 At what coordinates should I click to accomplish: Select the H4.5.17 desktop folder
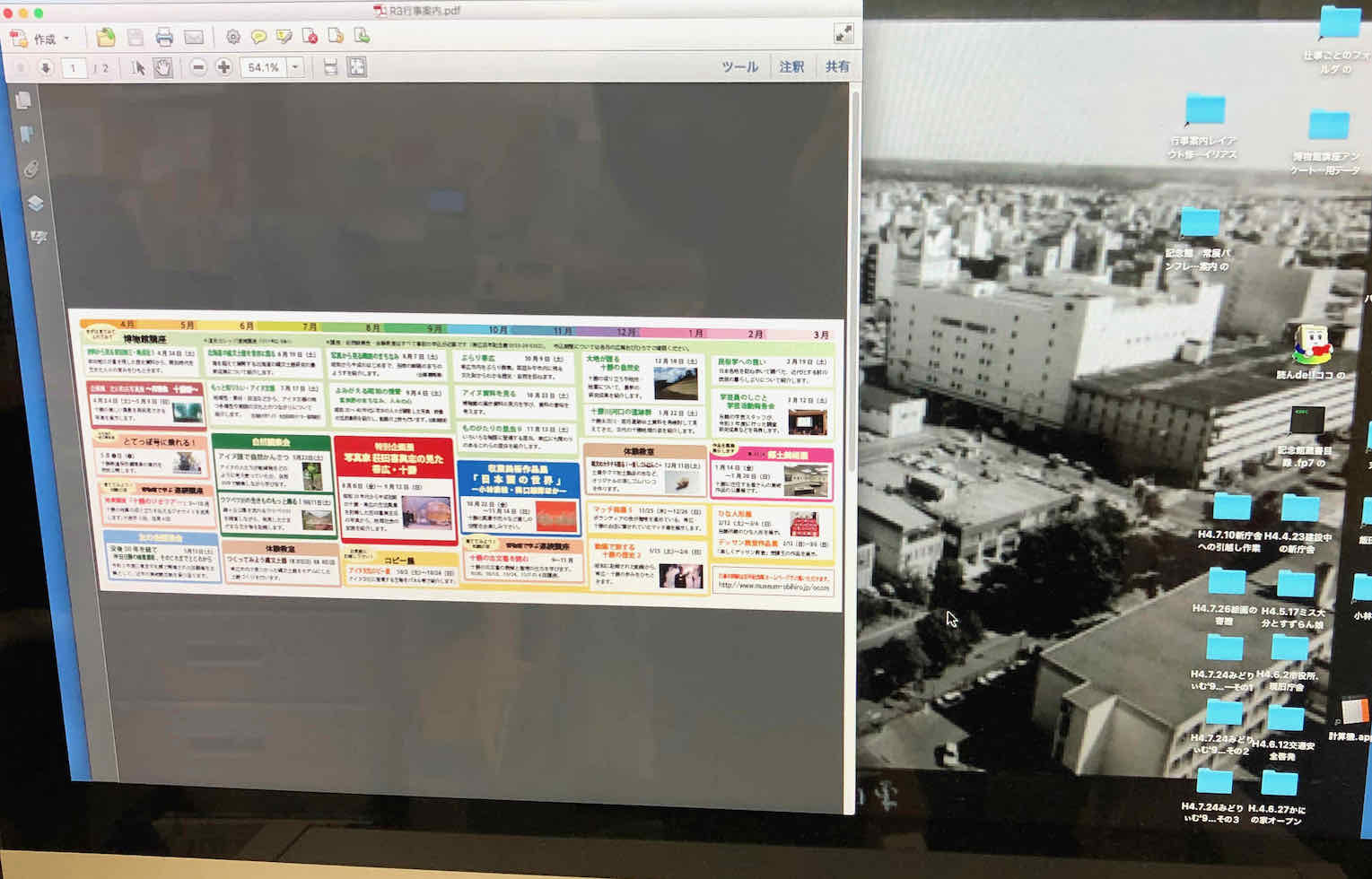point(1294,599)
